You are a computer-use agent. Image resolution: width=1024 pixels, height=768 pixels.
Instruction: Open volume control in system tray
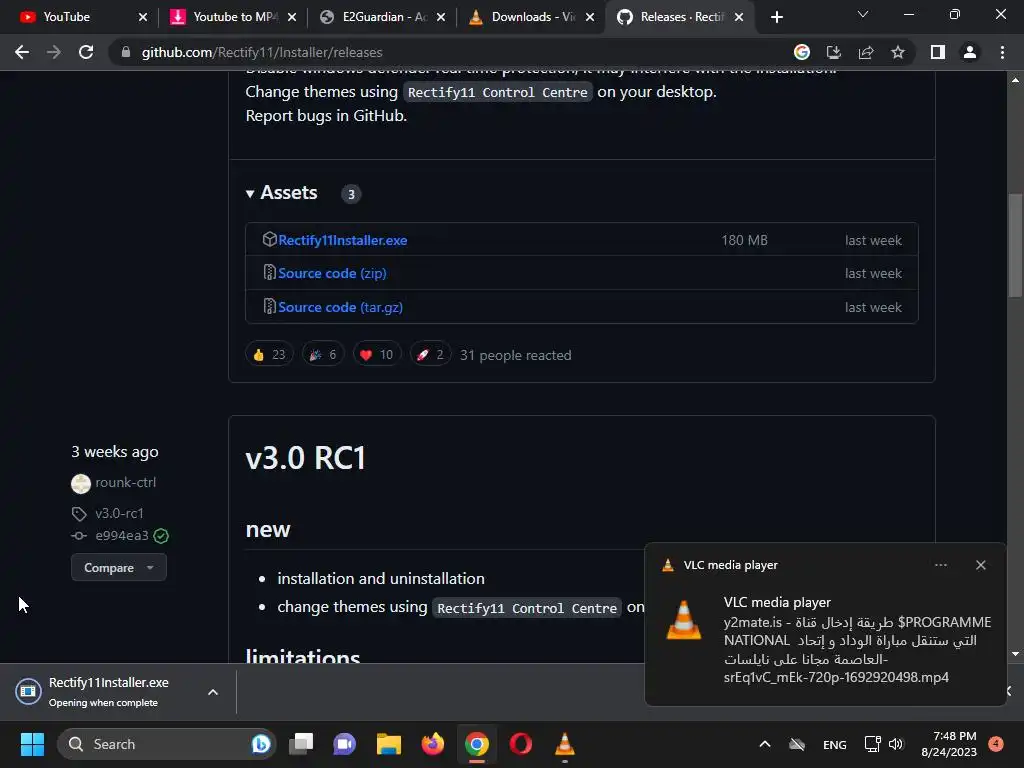tap(896, 744)
